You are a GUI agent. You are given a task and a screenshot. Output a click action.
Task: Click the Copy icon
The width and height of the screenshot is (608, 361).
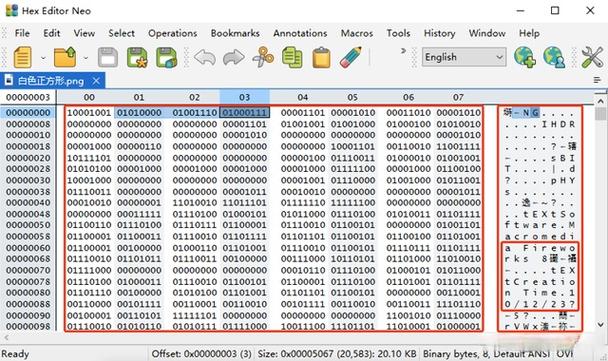click(x=292, y=57)
